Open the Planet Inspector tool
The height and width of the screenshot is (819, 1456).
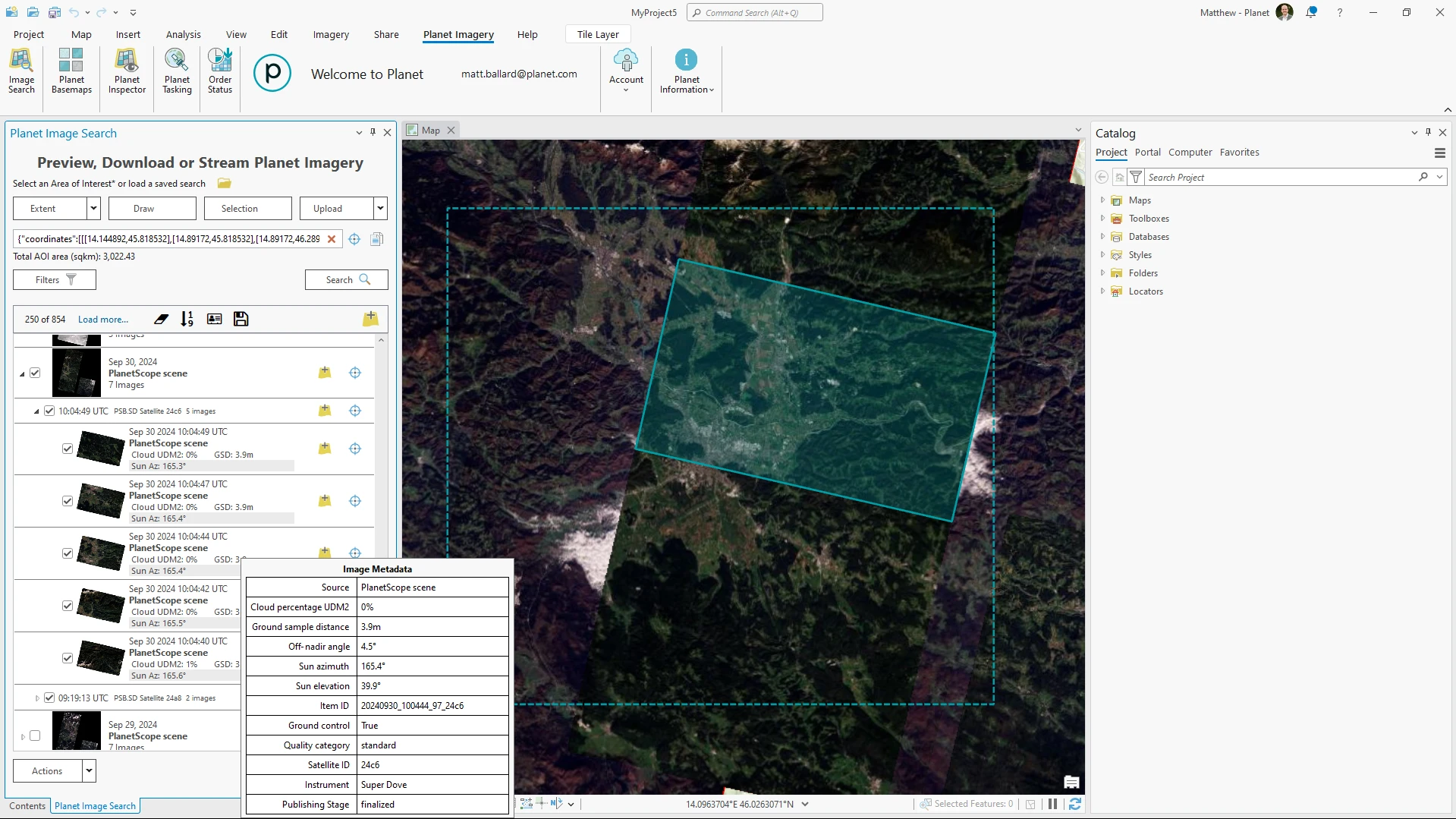pyautogui.click(x=127, y=71)
